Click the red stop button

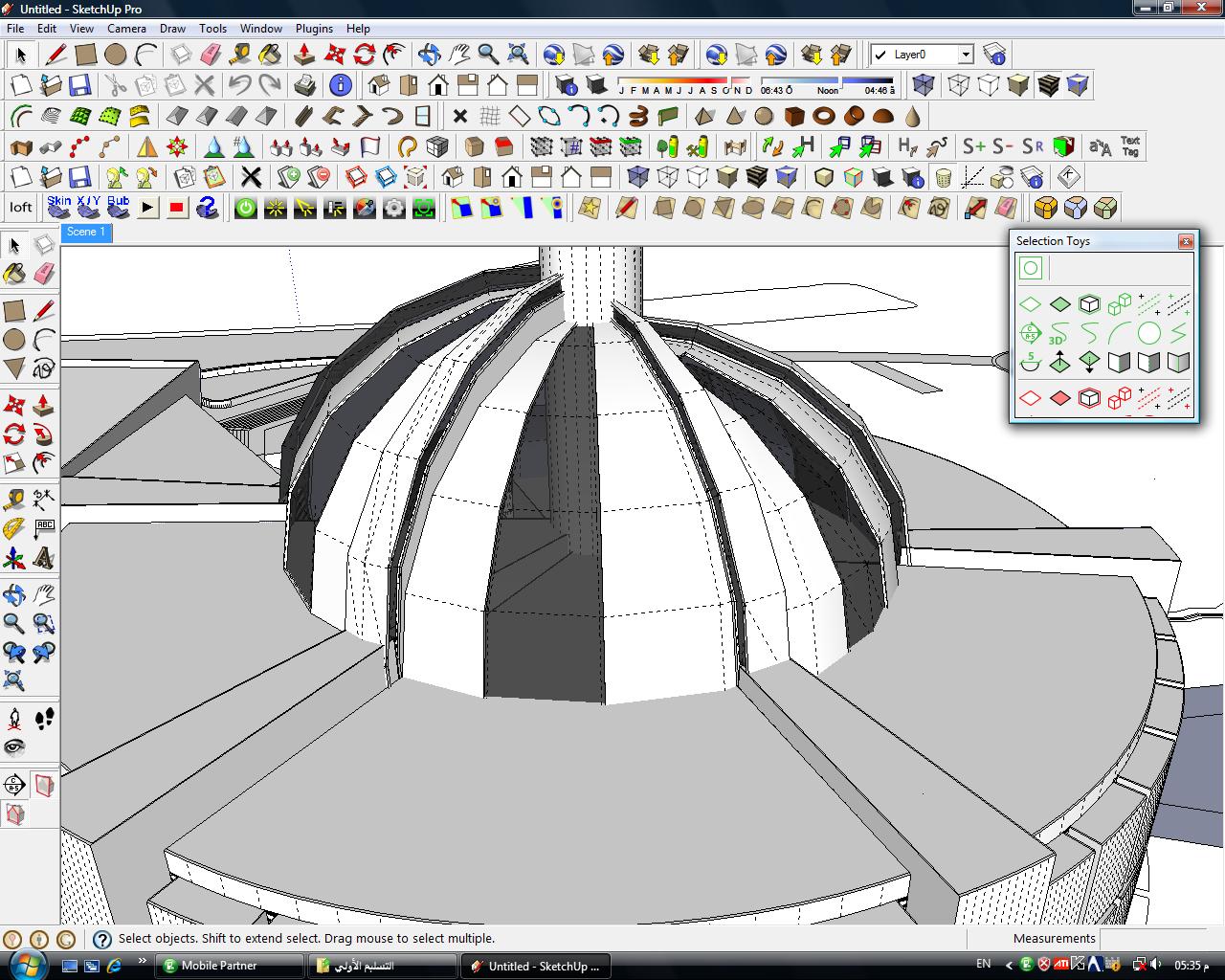pyautogui.click(x=176, y=208)
